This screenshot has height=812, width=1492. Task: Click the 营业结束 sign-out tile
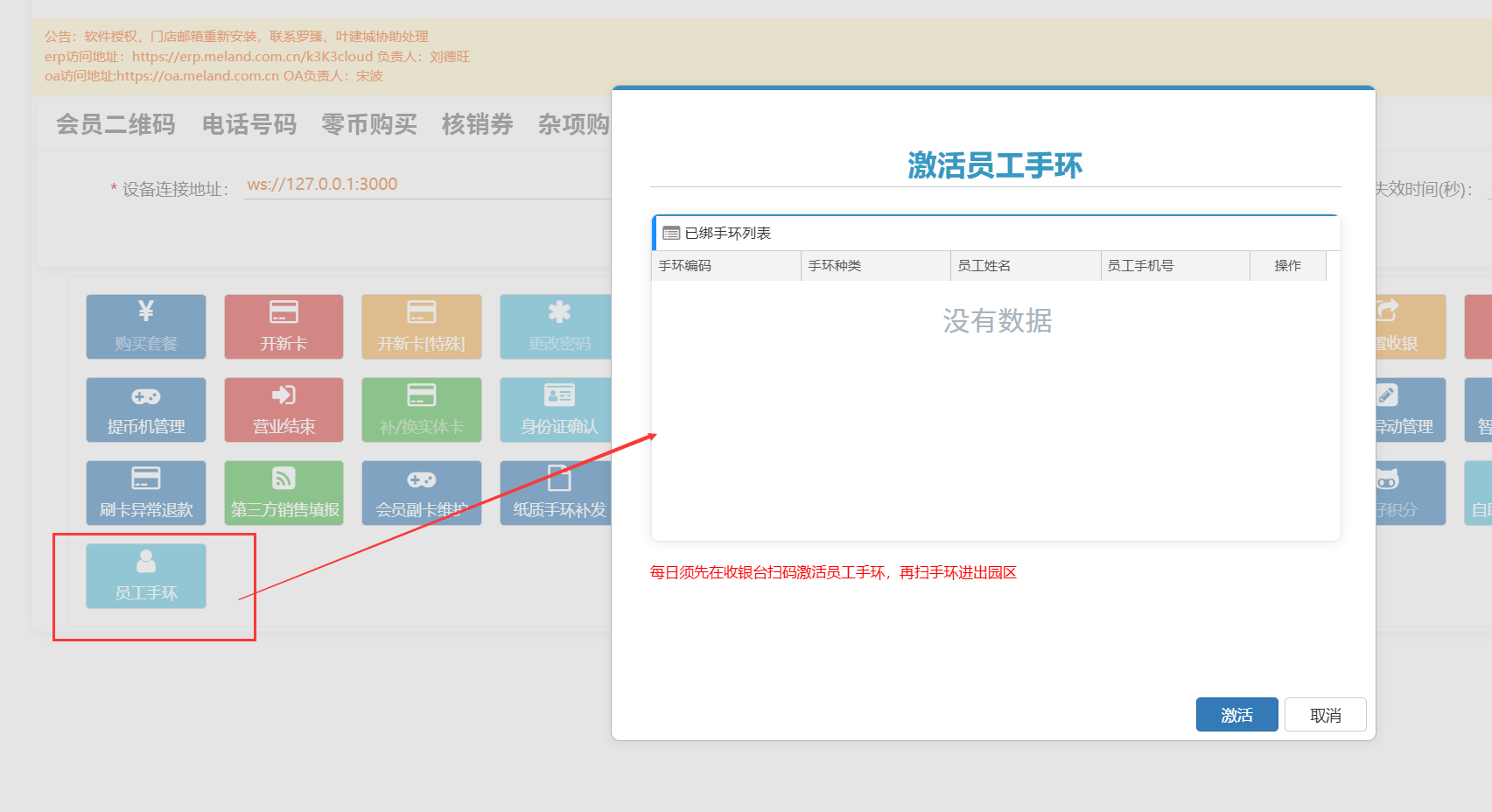click(284, 409)
